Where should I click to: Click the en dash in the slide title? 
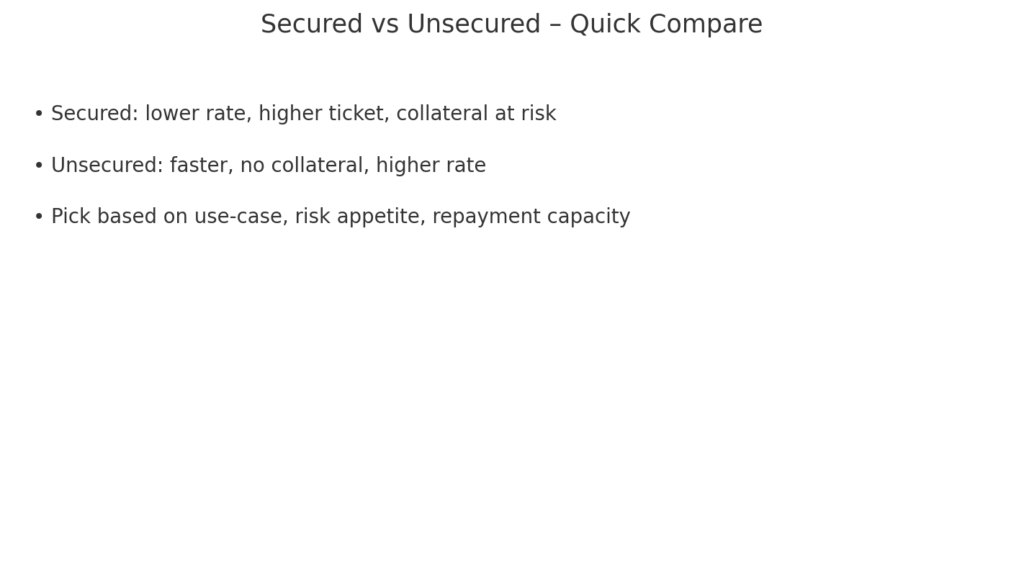555,25
